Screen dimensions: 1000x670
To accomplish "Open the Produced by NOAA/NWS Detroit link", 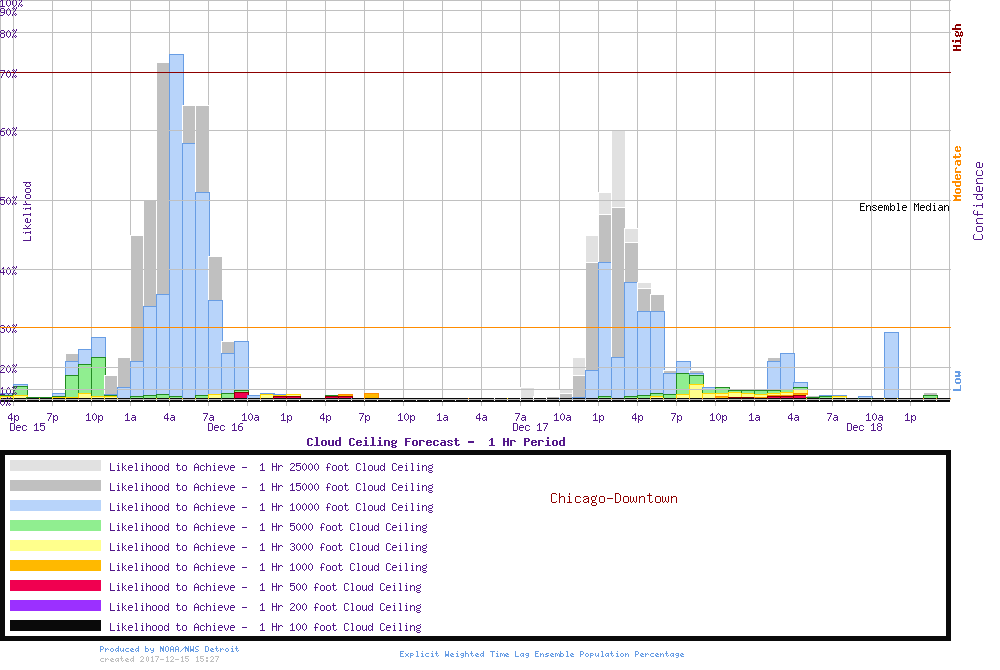I will pos(169,649).
